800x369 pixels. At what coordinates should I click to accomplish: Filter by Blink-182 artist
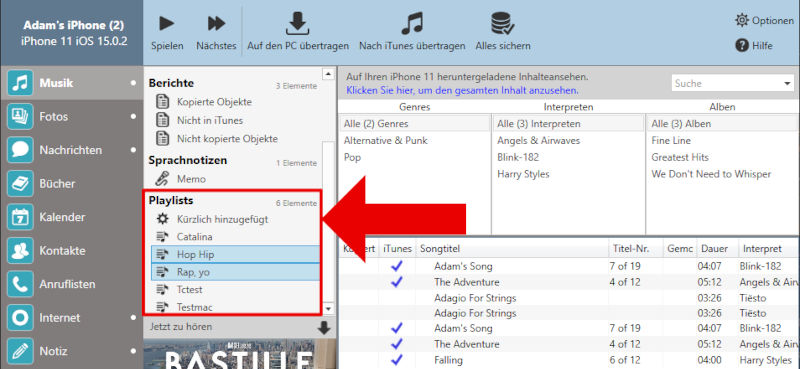[518, 157]
